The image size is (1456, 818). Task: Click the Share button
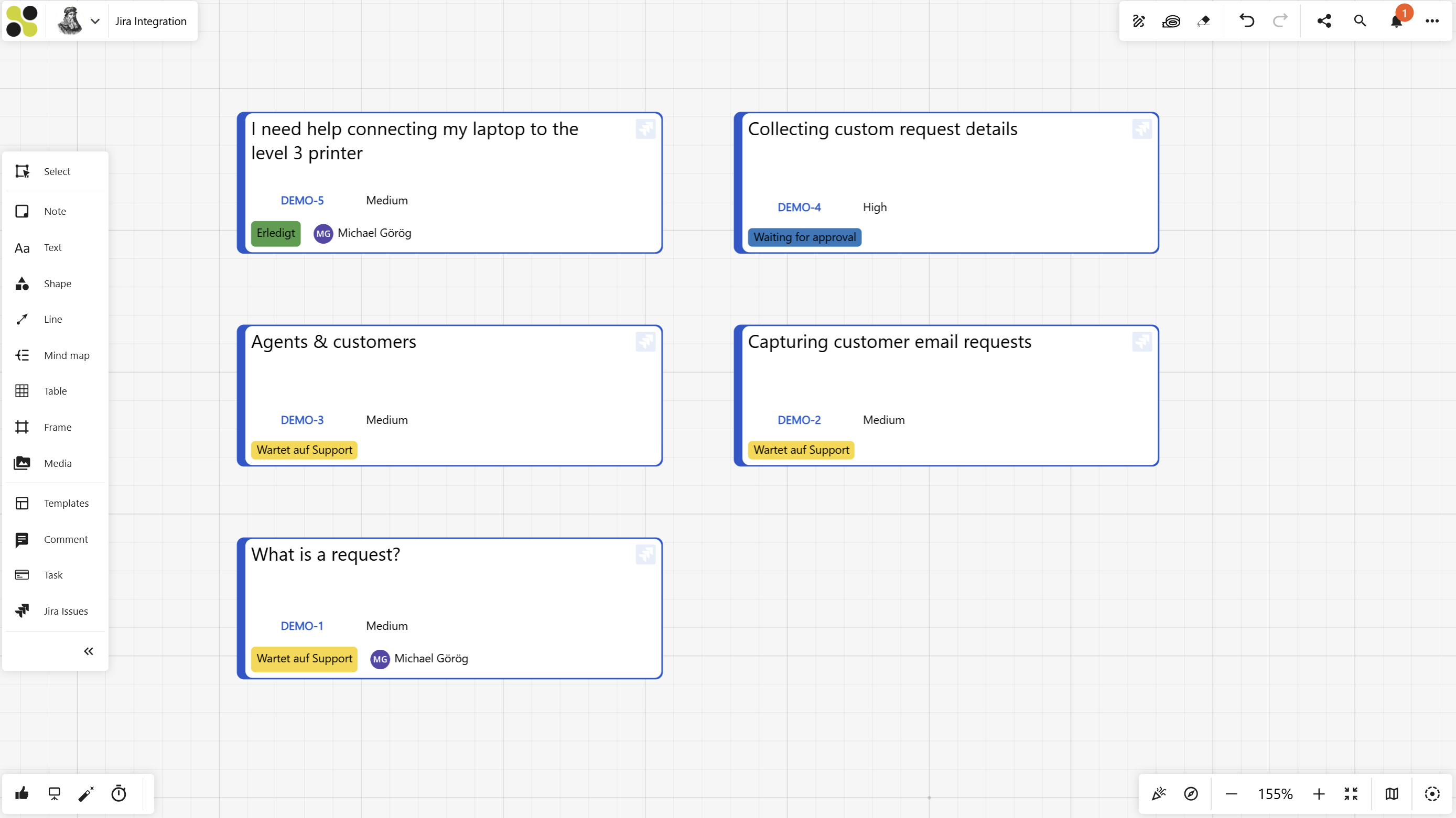click(x=1324, y=21)
